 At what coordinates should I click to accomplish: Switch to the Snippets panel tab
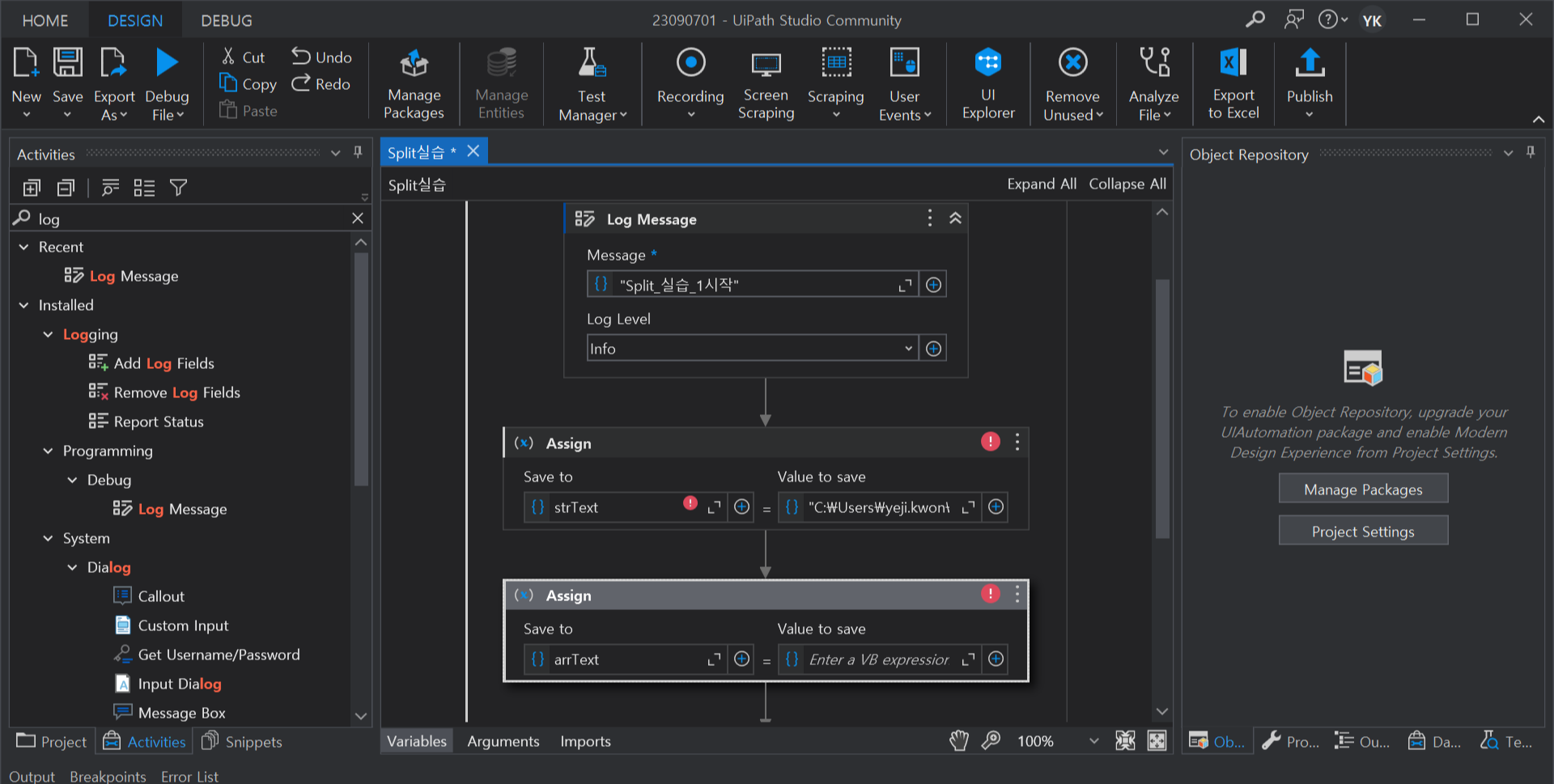click(242, 741)
